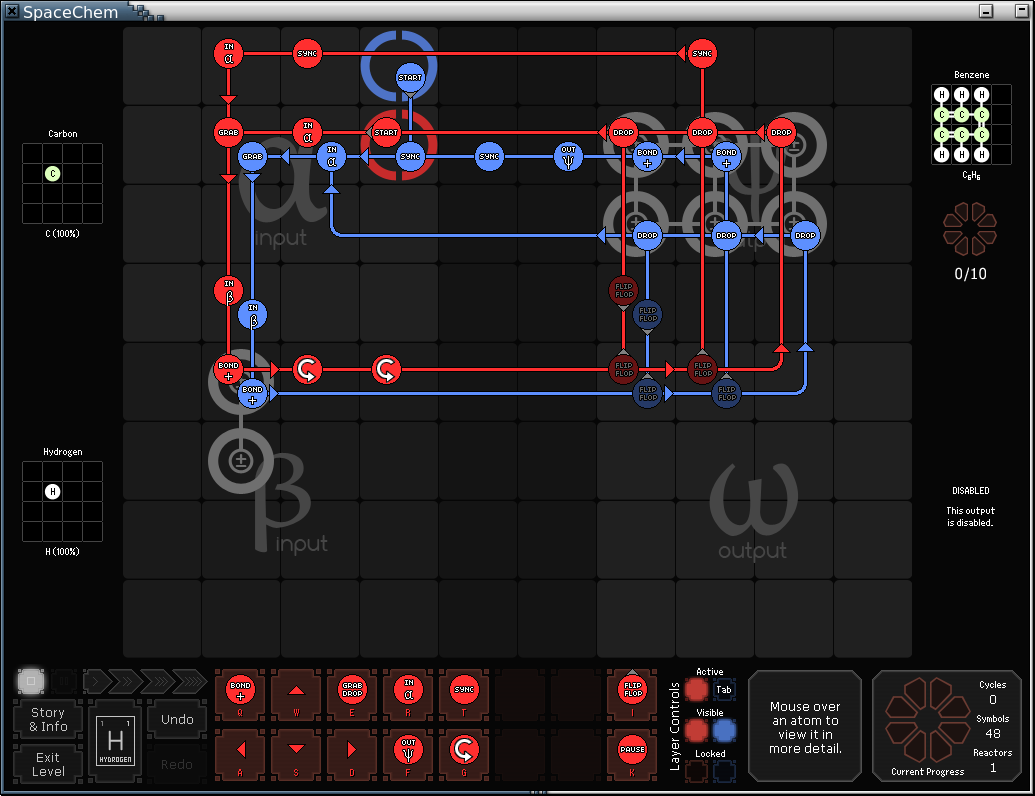The height and width of the screenshot is (796, 1035).
Task: Select the blue GRAB symbol in reactor
Action: pos(252,157)
